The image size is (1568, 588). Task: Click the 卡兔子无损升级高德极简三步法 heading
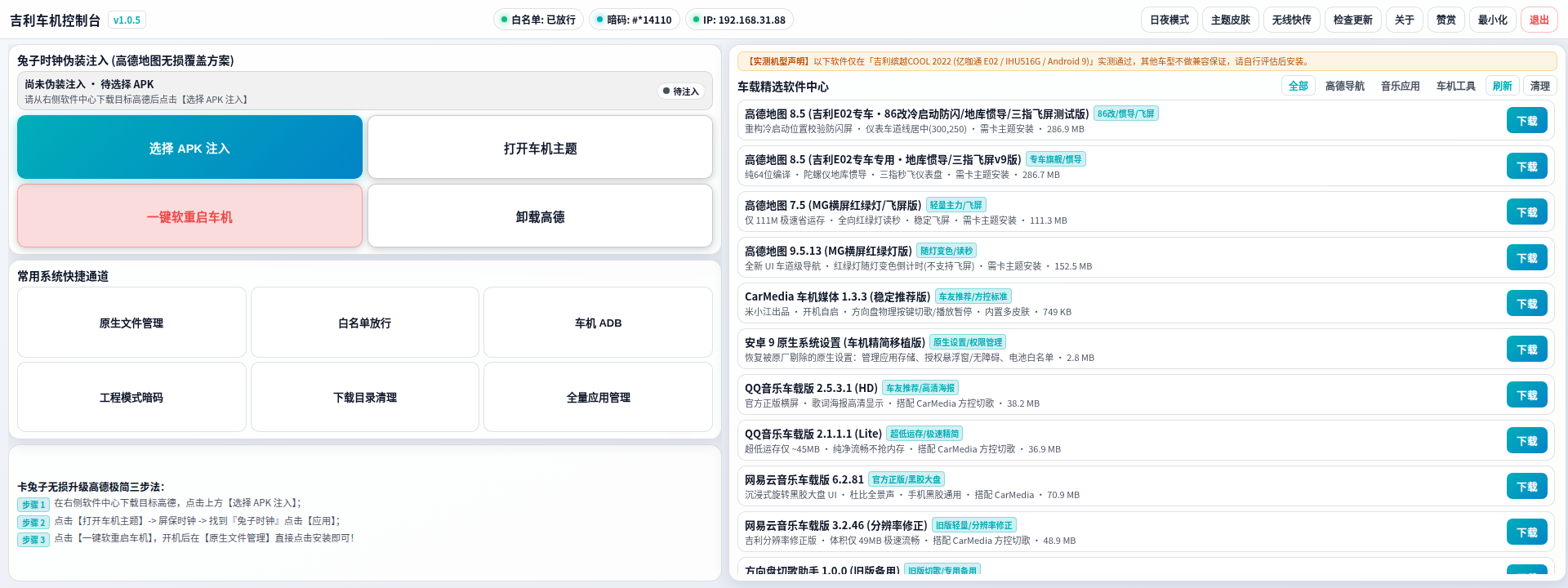pos(91,487)
